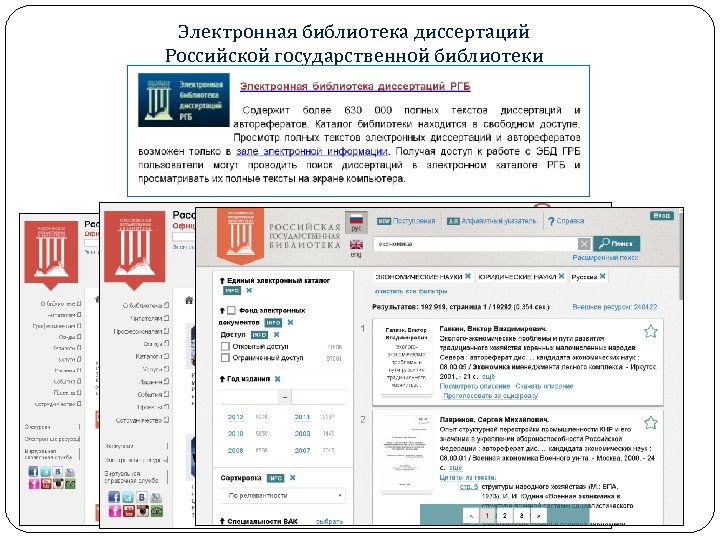This screenshot has height=540, width=720.
Task: Open the Расширенный поиск link
Action: (x=605, y=258)
